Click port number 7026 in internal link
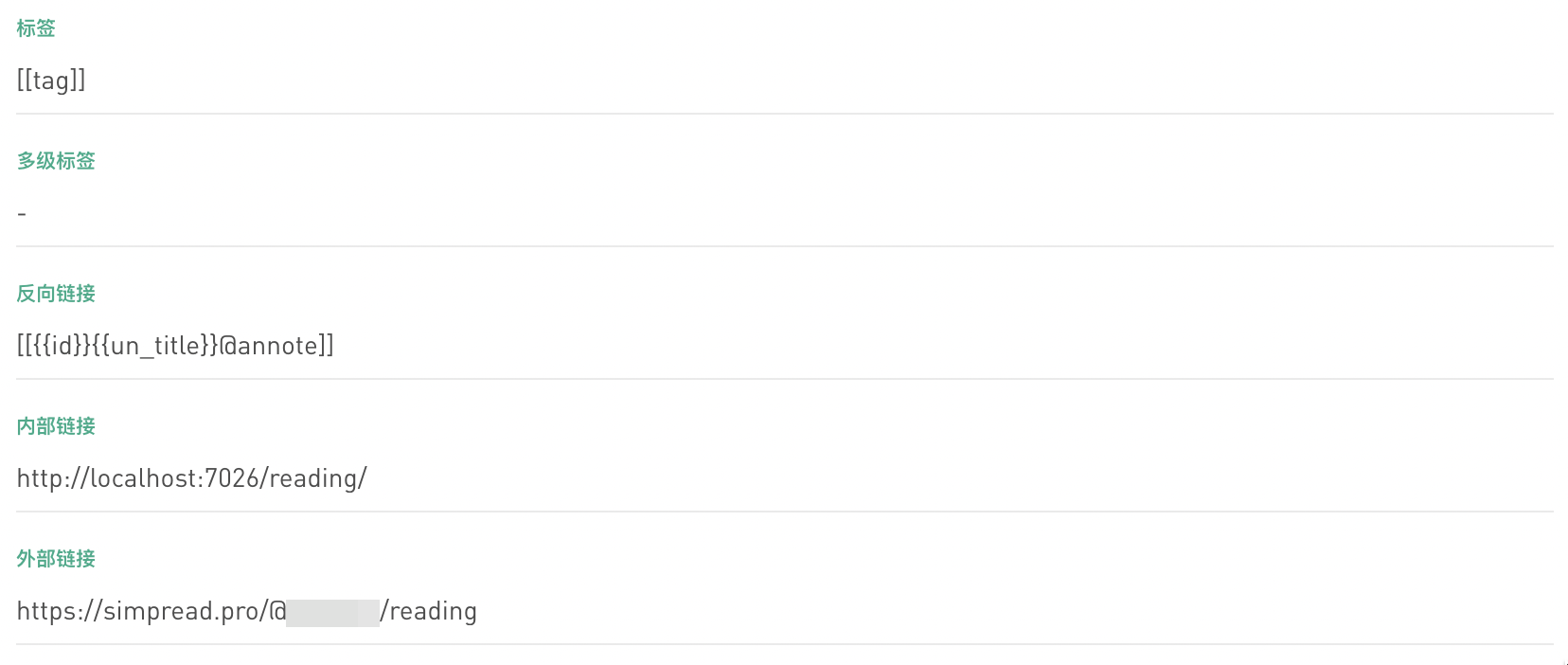This screenshot has width=1568, height=665. (x=232, y=478)
